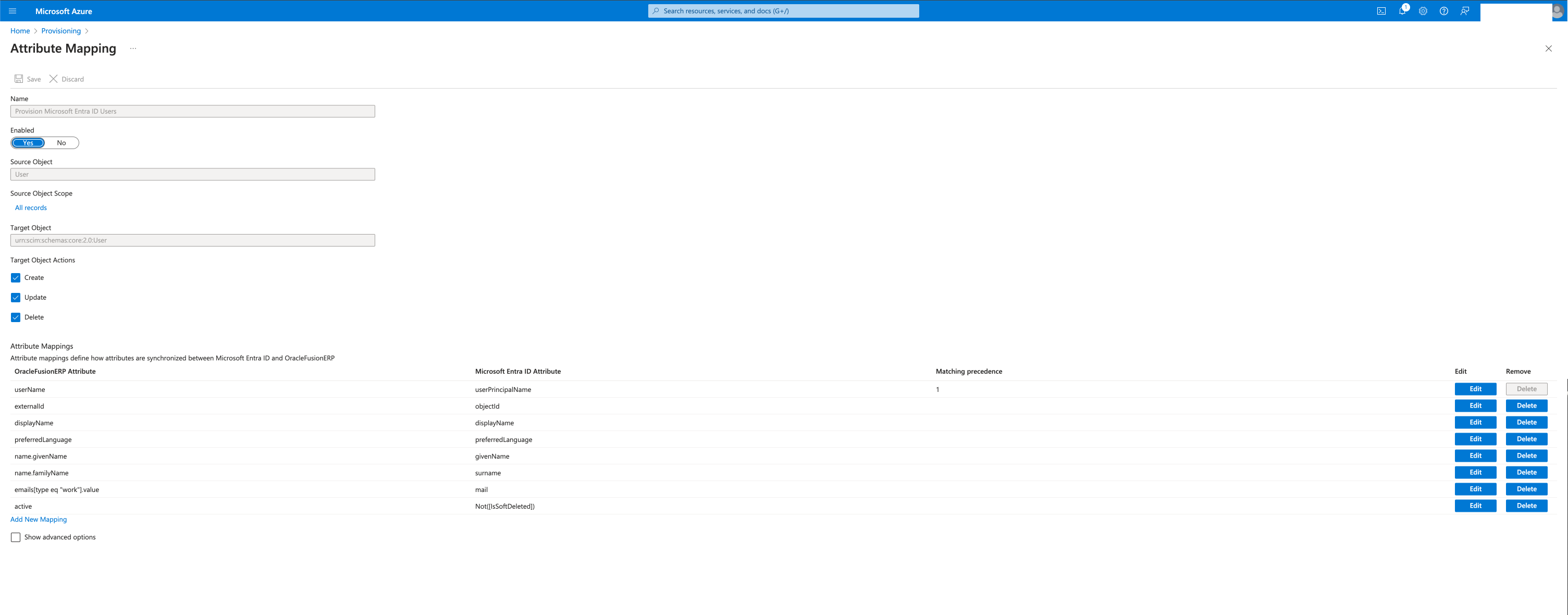Open the feedback icon in header
The width and height of the screenshot is (1568, 615).
(1464, 11)
